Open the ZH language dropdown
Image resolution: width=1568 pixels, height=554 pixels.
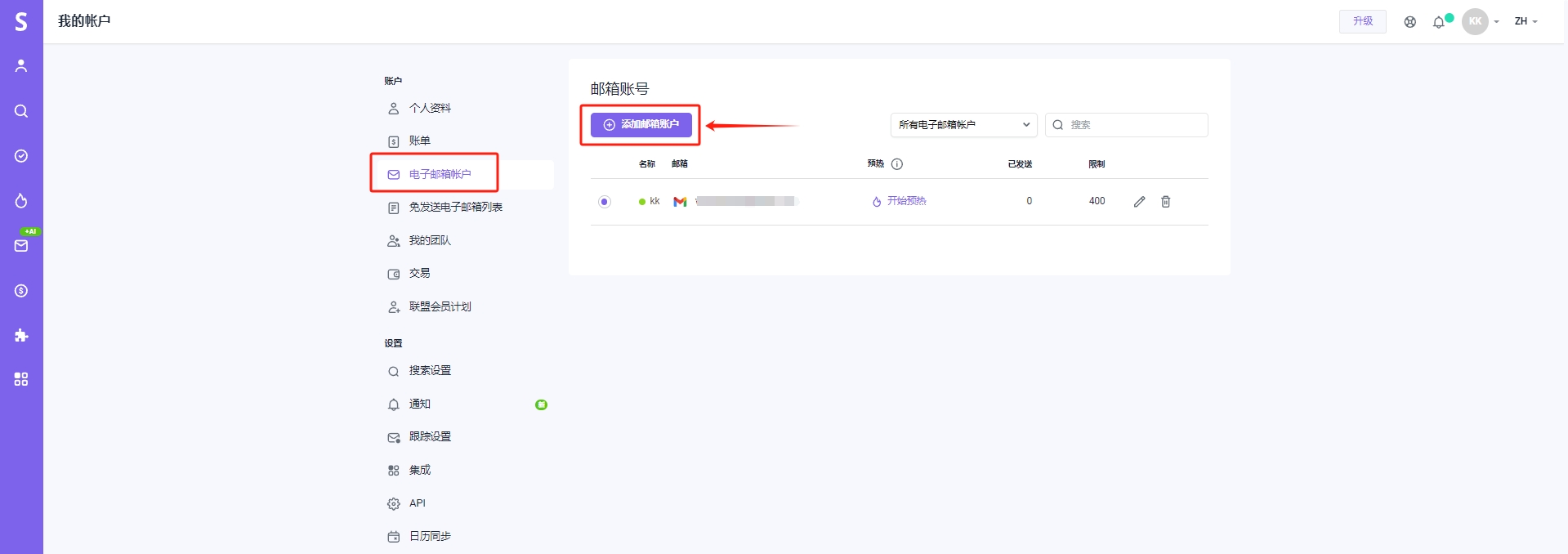pos(1526,21)
